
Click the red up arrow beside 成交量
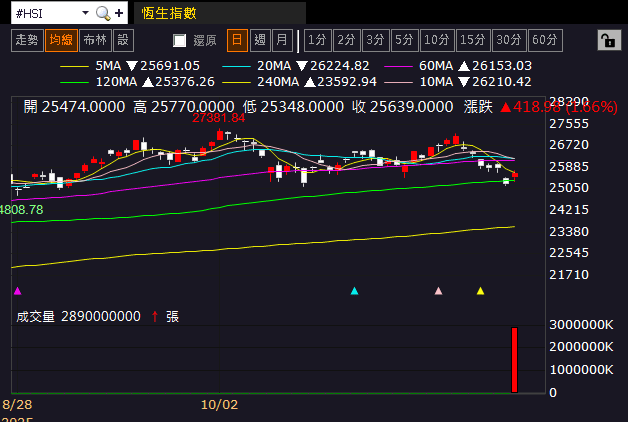click(x=154, y=316)
